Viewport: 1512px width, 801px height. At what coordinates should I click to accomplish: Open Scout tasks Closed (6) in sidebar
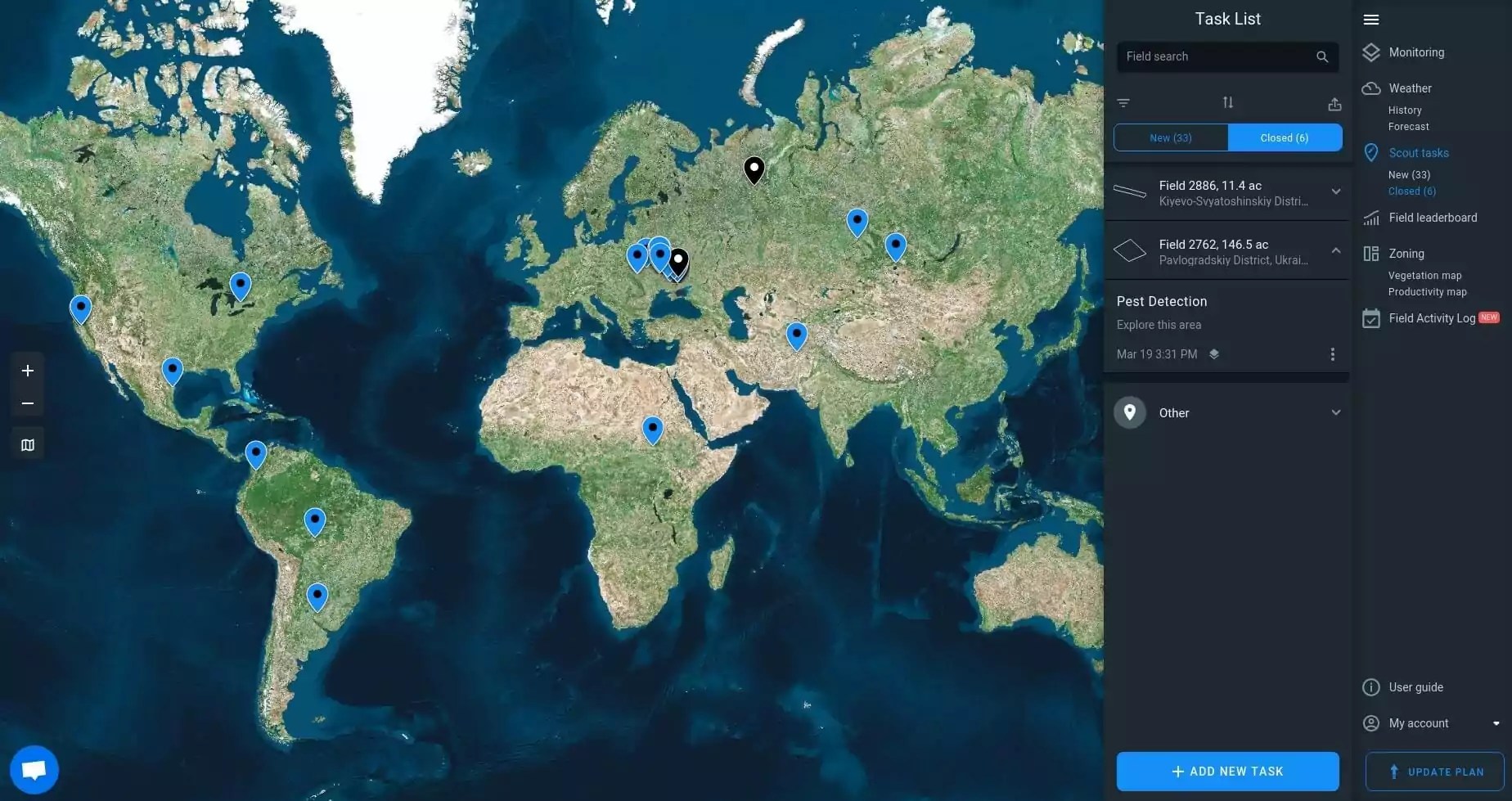(x=1411, y=191)
